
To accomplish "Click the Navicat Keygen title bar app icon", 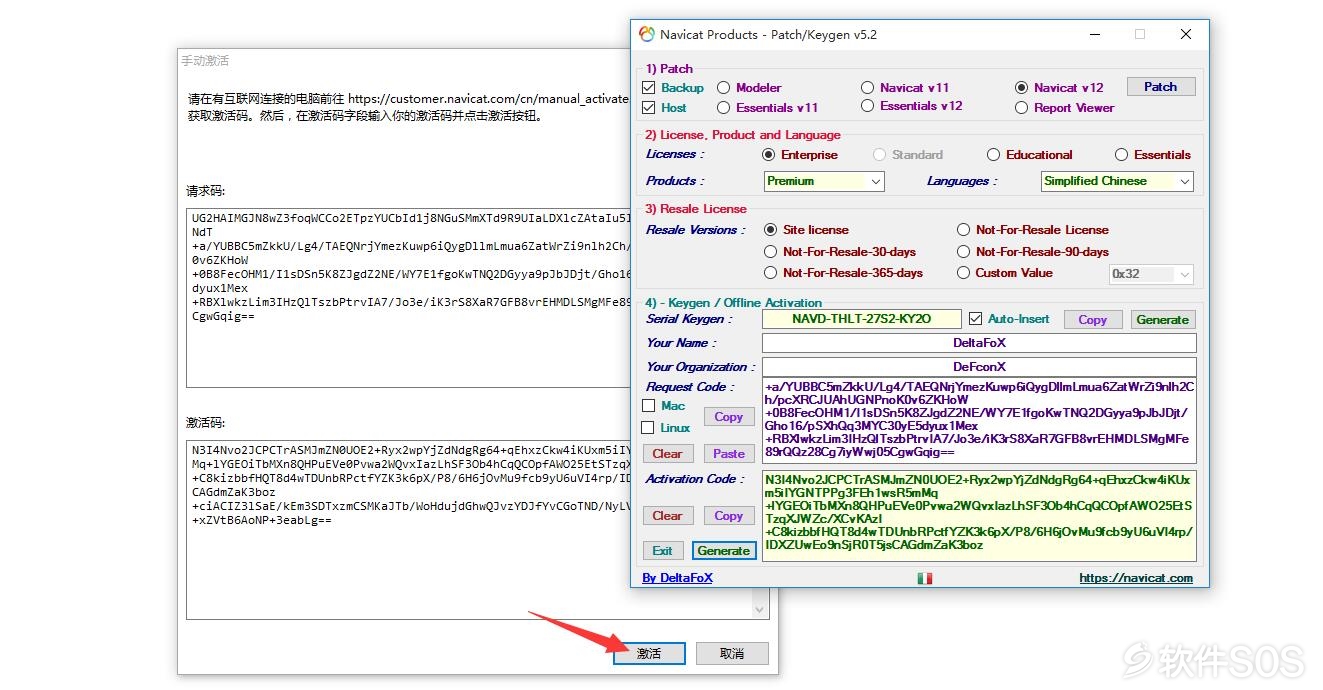I will point(647,34).
